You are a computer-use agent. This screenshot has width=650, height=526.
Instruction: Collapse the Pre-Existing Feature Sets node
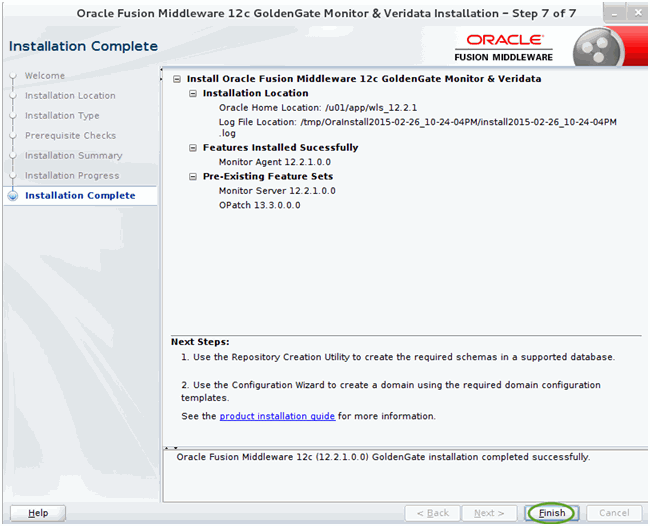coord(193,177)
